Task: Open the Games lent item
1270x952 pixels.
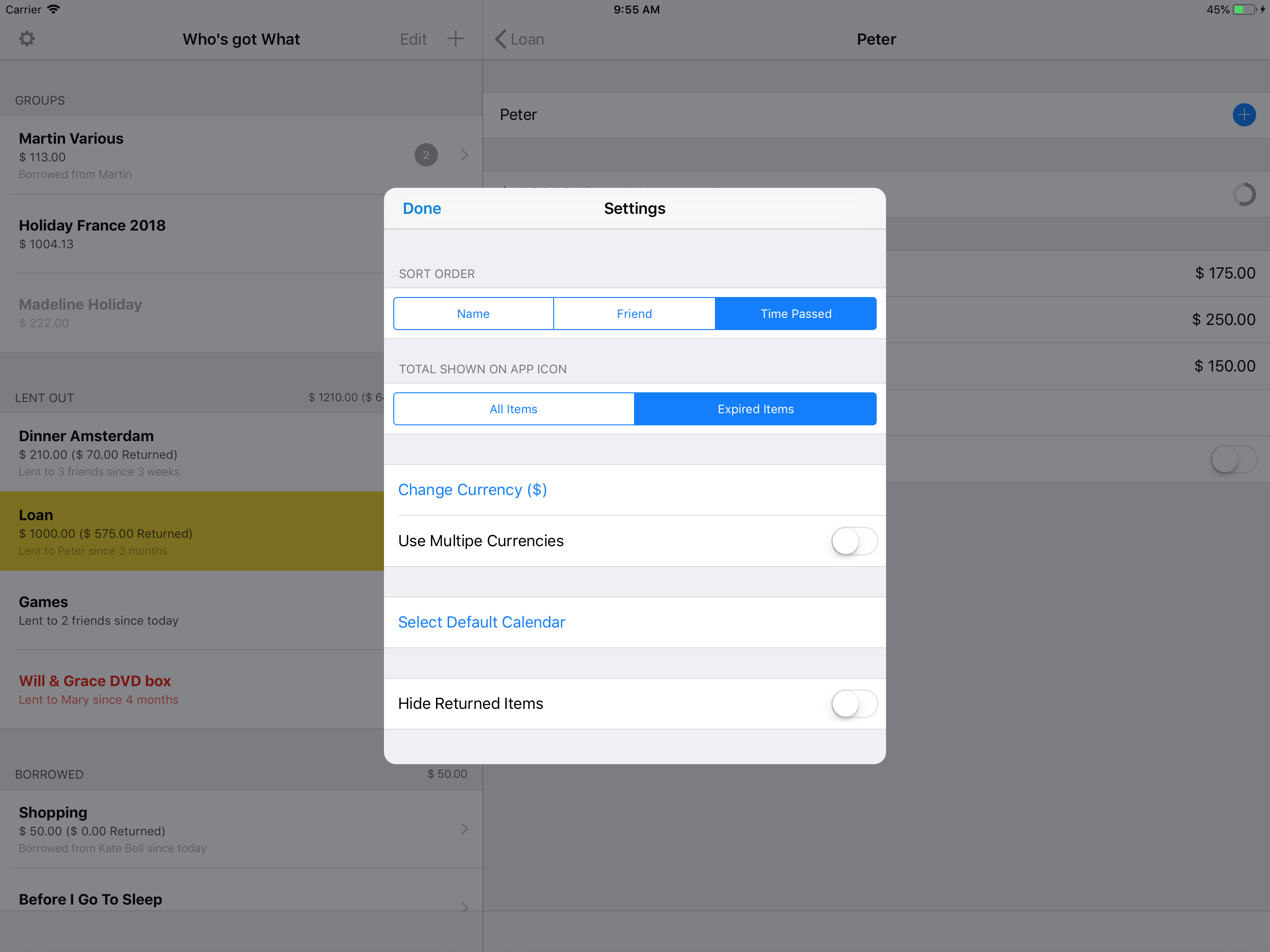Action: tap(192, 610)
